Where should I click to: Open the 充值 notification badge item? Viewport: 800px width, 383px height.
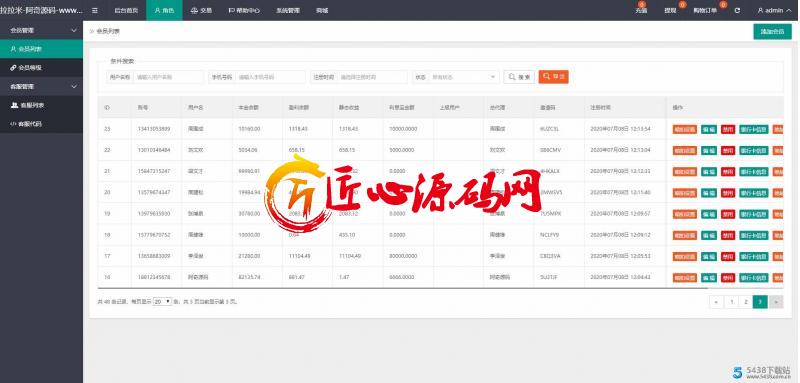[641, 9]
